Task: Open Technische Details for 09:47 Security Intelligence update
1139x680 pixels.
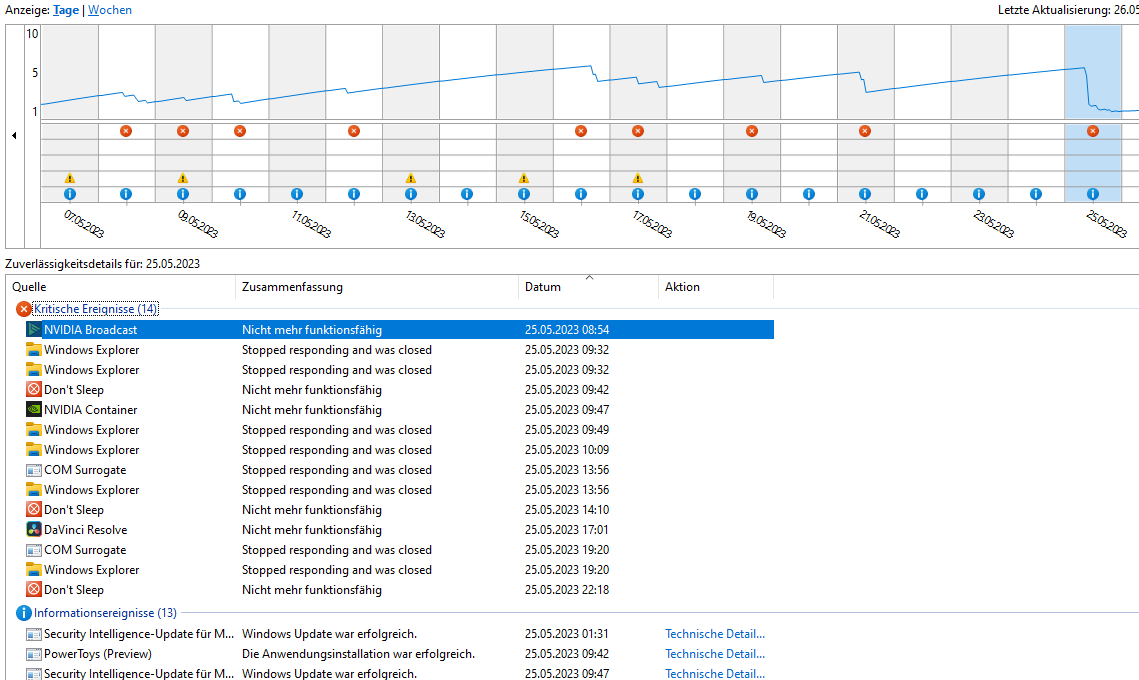Action: click(715, 673)
